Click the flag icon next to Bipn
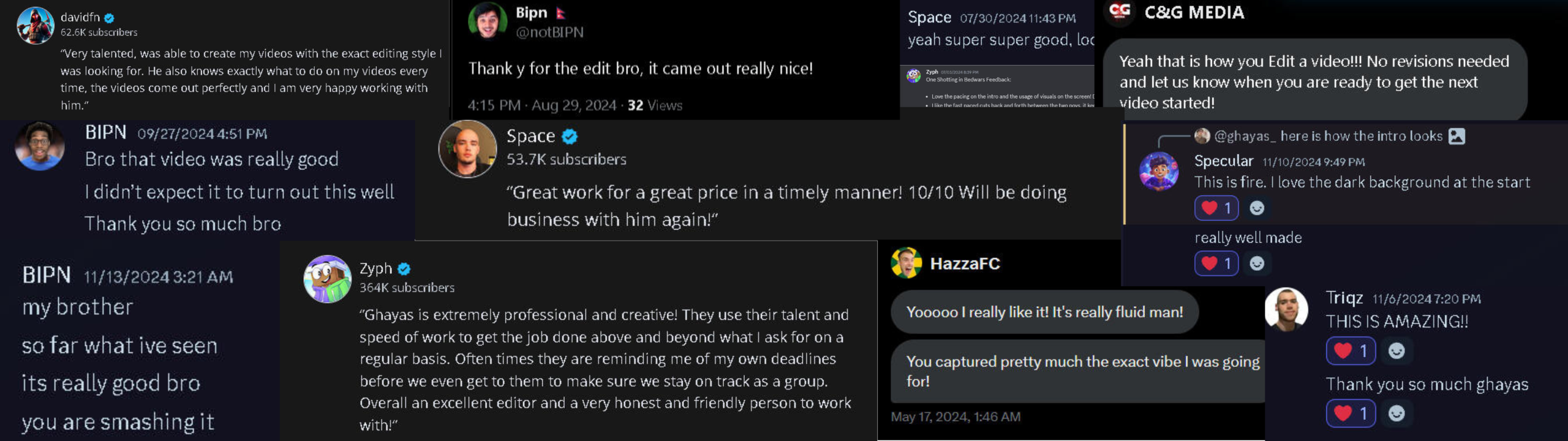1568x441 pixels. 560,13
